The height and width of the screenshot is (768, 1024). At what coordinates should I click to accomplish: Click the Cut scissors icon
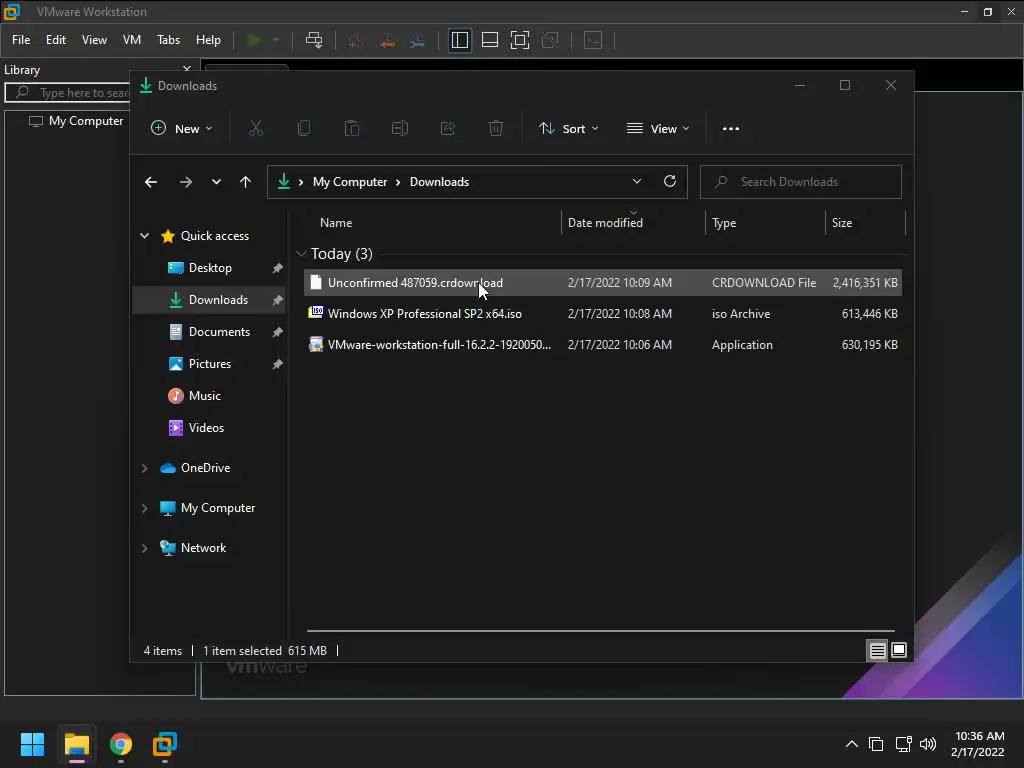tap(256, 129)
